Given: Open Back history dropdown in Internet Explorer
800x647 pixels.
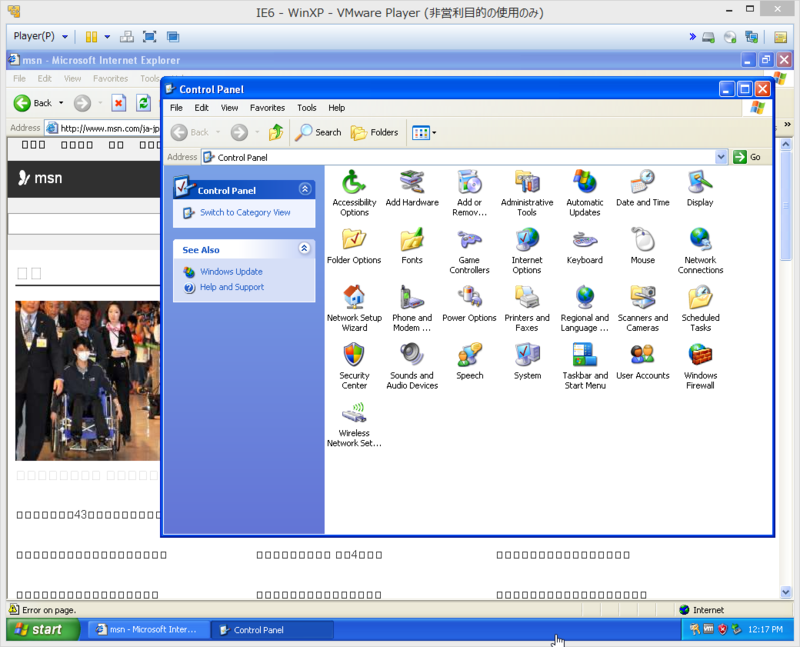Looking at the screenshot, I should point(61,103).
